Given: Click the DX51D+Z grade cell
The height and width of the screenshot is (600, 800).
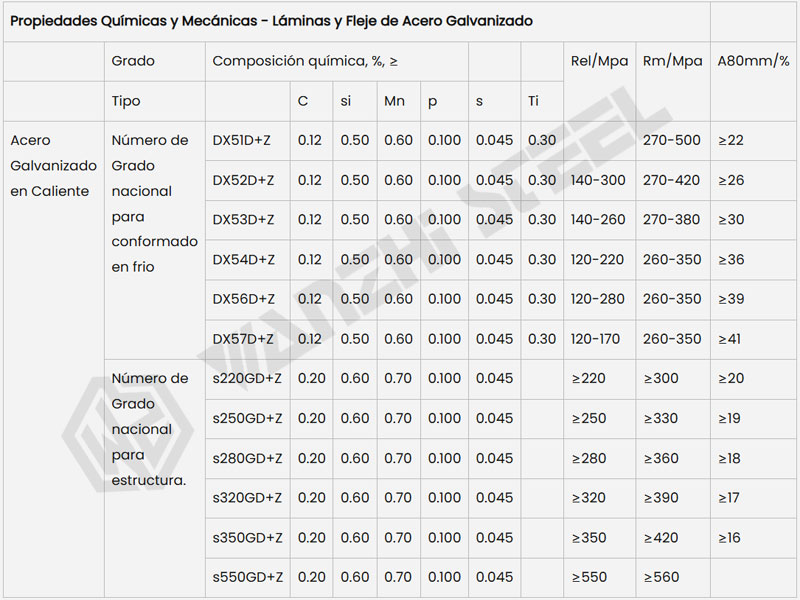Looking at the screenshot, I should [247, 141].
